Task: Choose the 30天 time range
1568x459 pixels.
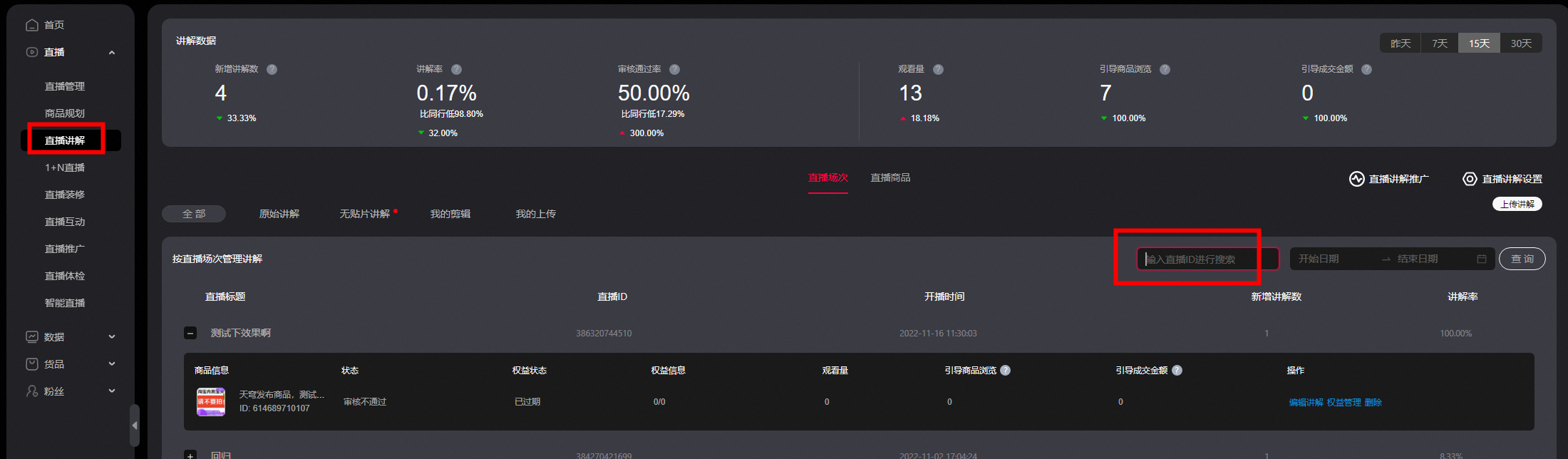Action: click(x=1521, y=43)
